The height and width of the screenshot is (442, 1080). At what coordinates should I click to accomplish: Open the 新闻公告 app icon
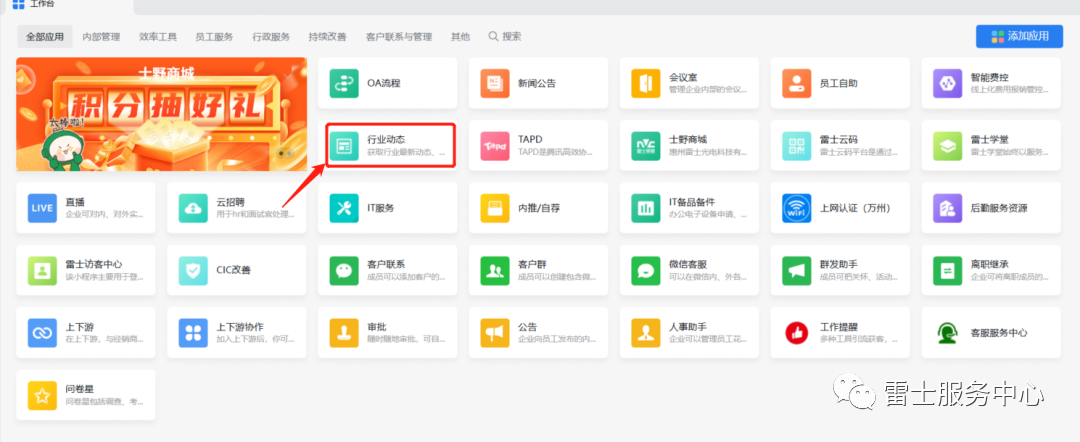[493, 83]
